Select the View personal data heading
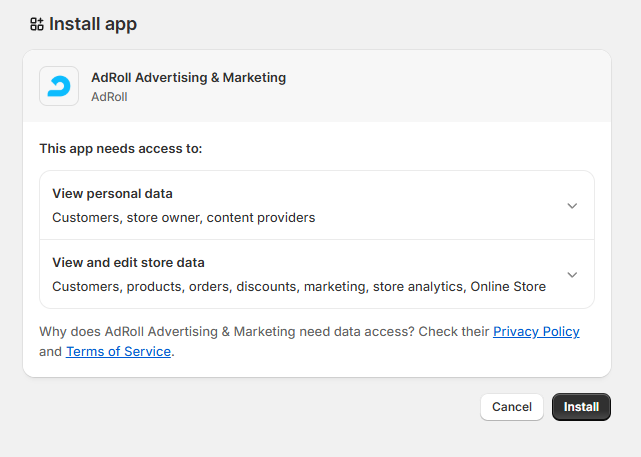The width and height of the screenshot is (641, 457). click(112, 194)
